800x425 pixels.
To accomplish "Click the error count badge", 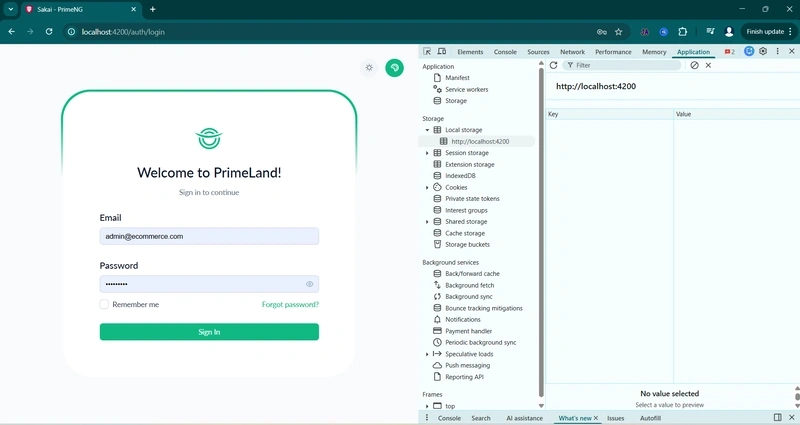I will click(730, 52).
